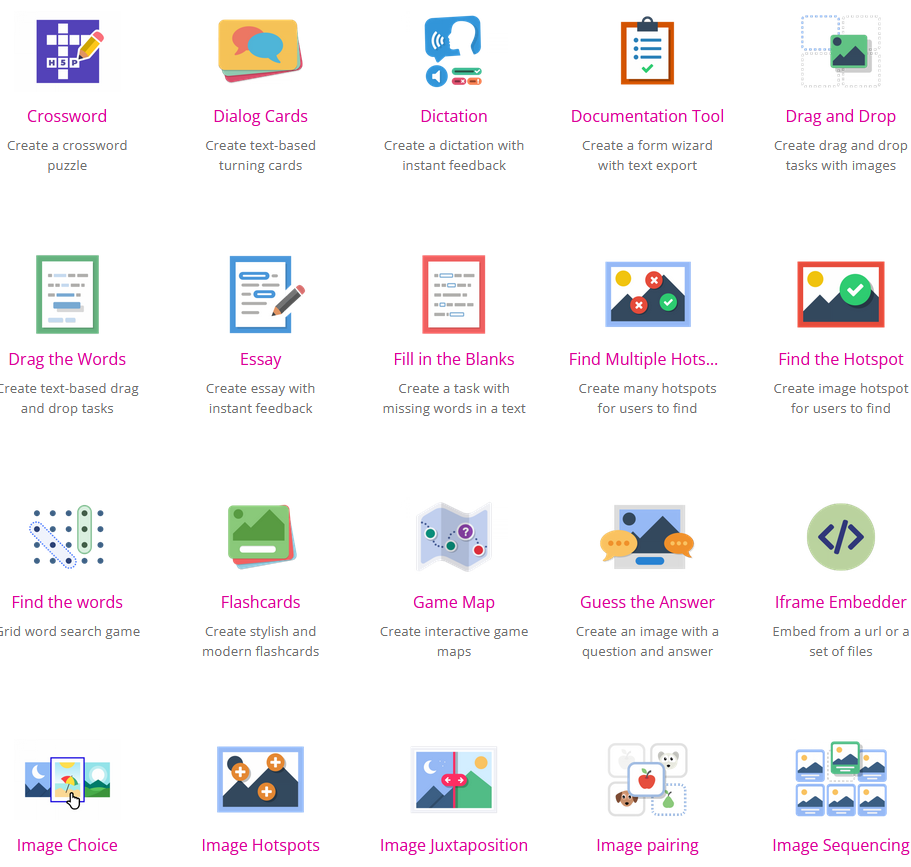Click the Drag the Words link
This screenshot has width=911, height=867.
point(67,359)
